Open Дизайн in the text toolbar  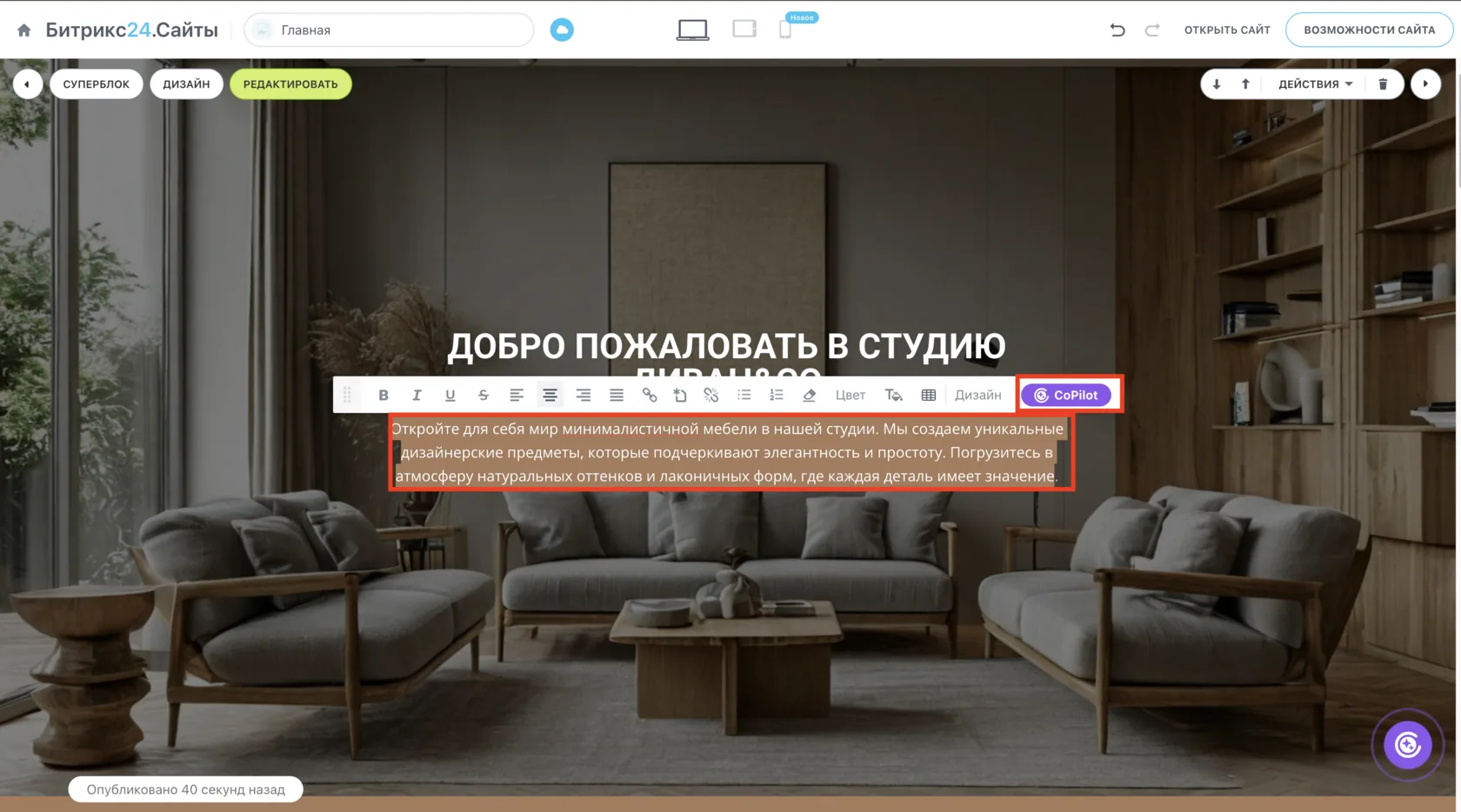tap(978, 395)
